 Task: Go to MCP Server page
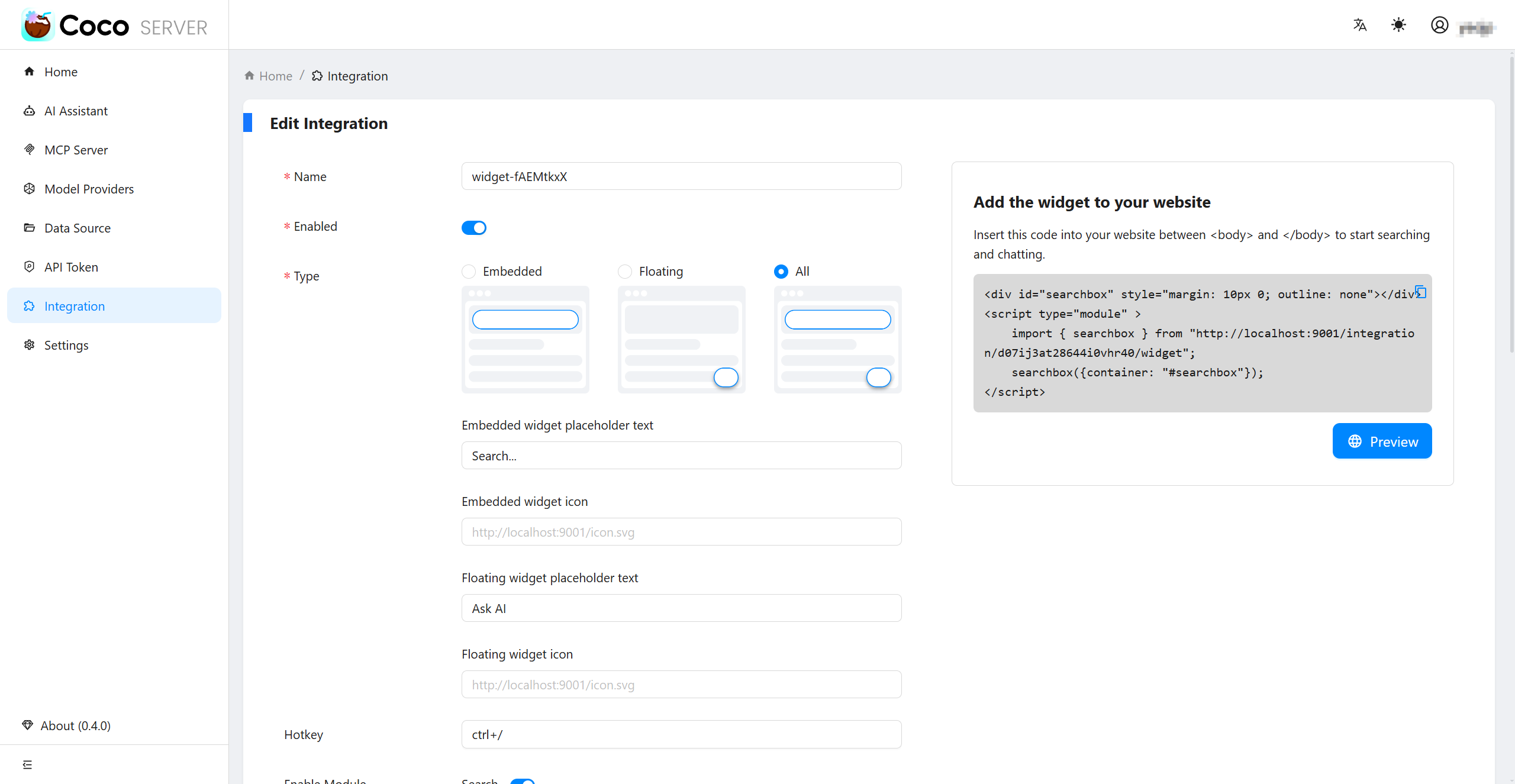pyautogui.click(x=114, y=150)
